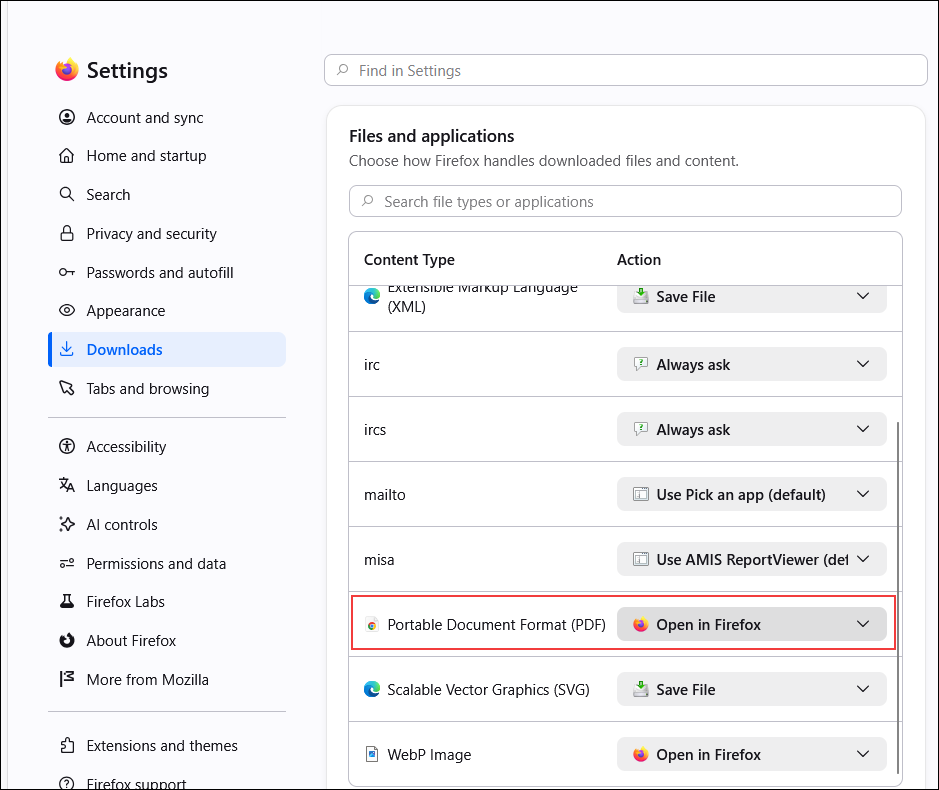The width and height of the screenshot is (939, 790).
Task: Open the PDF Open in Firefox dropdown
Action: (x=752, y=624)
